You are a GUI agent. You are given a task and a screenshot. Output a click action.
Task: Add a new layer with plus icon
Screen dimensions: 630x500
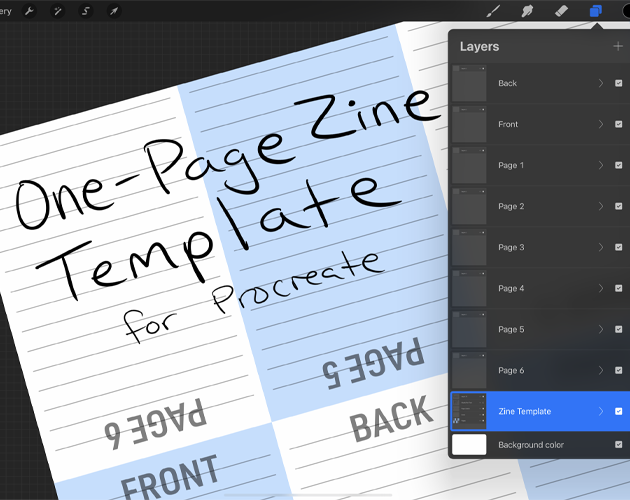pos(618,47)
